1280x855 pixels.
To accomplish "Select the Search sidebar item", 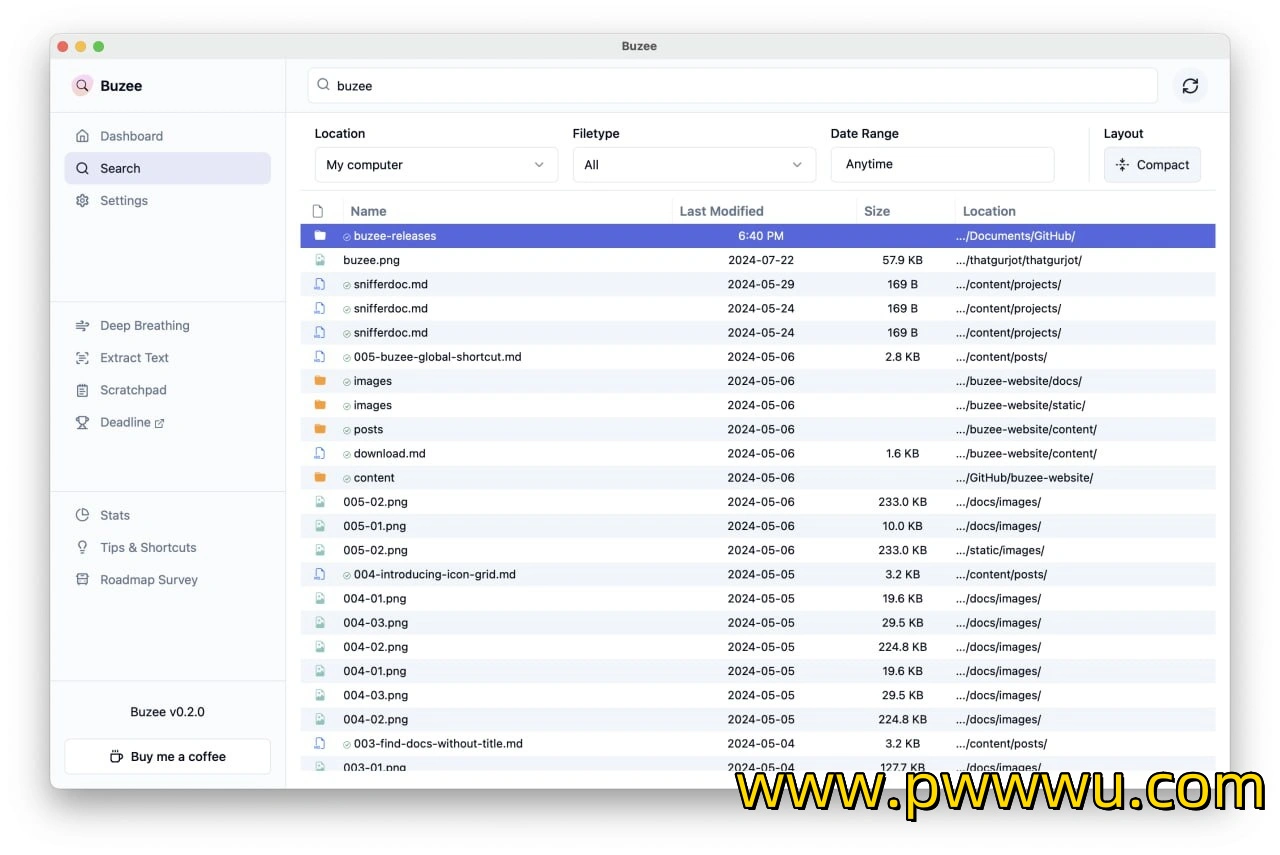I will coord(168,168).
